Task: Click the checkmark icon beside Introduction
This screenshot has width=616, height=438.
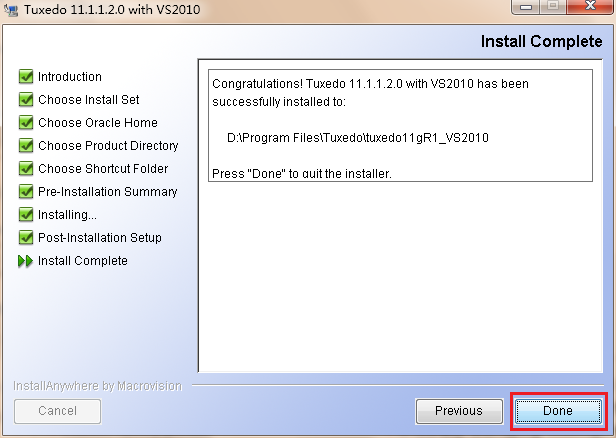Action: [x=26, y=77]
